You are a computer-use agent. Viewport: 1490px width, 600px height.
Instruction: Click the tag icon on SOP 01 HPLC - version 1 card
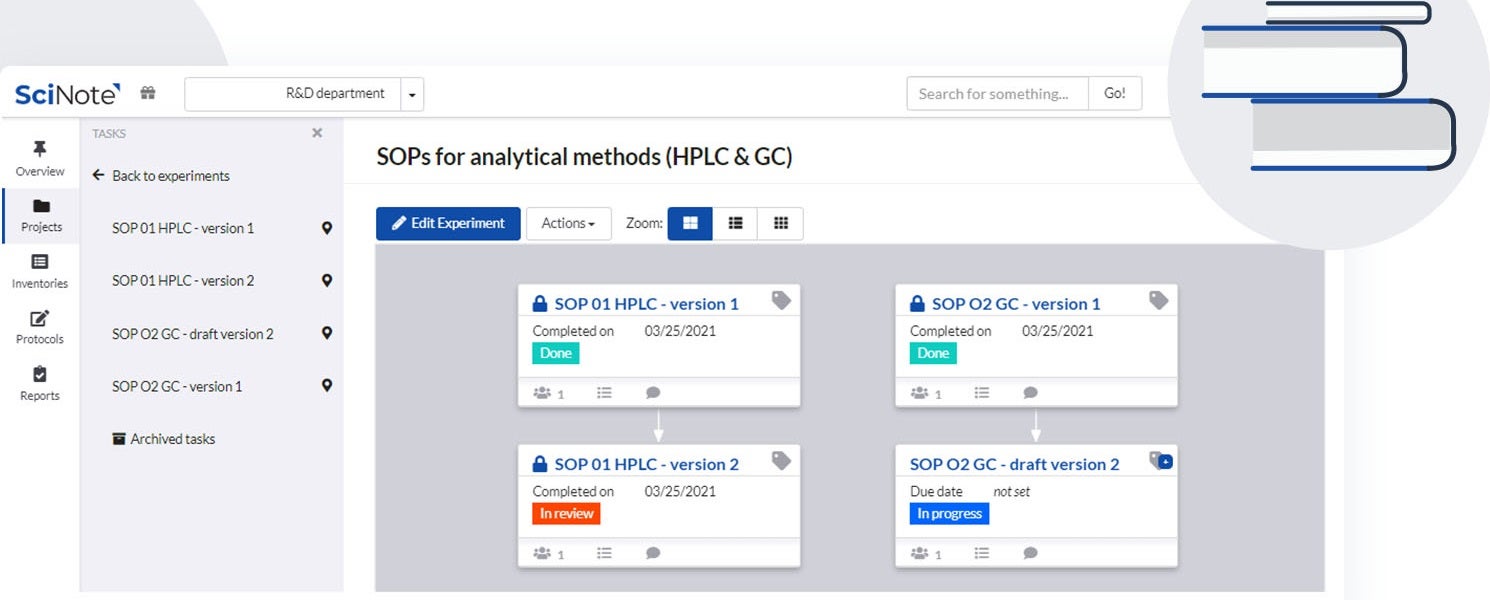tap(781, 300)
